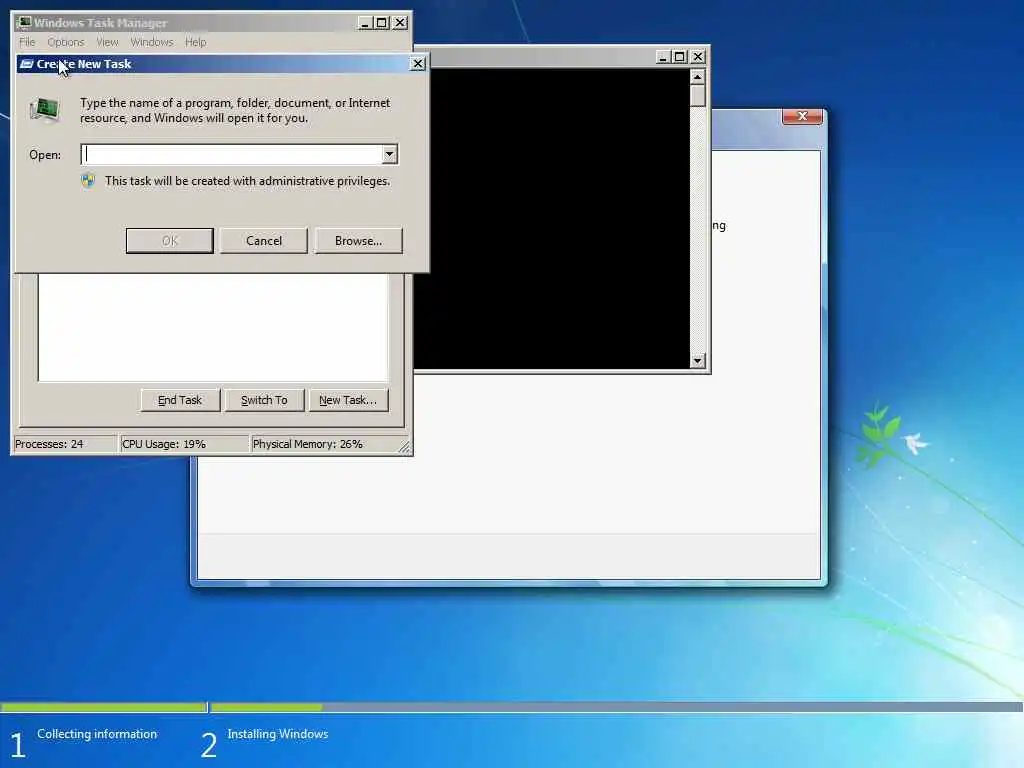Screen dimensions: 1024x768
Task: Click the administrative privileges notice text
Action: [x=248, y=181]
